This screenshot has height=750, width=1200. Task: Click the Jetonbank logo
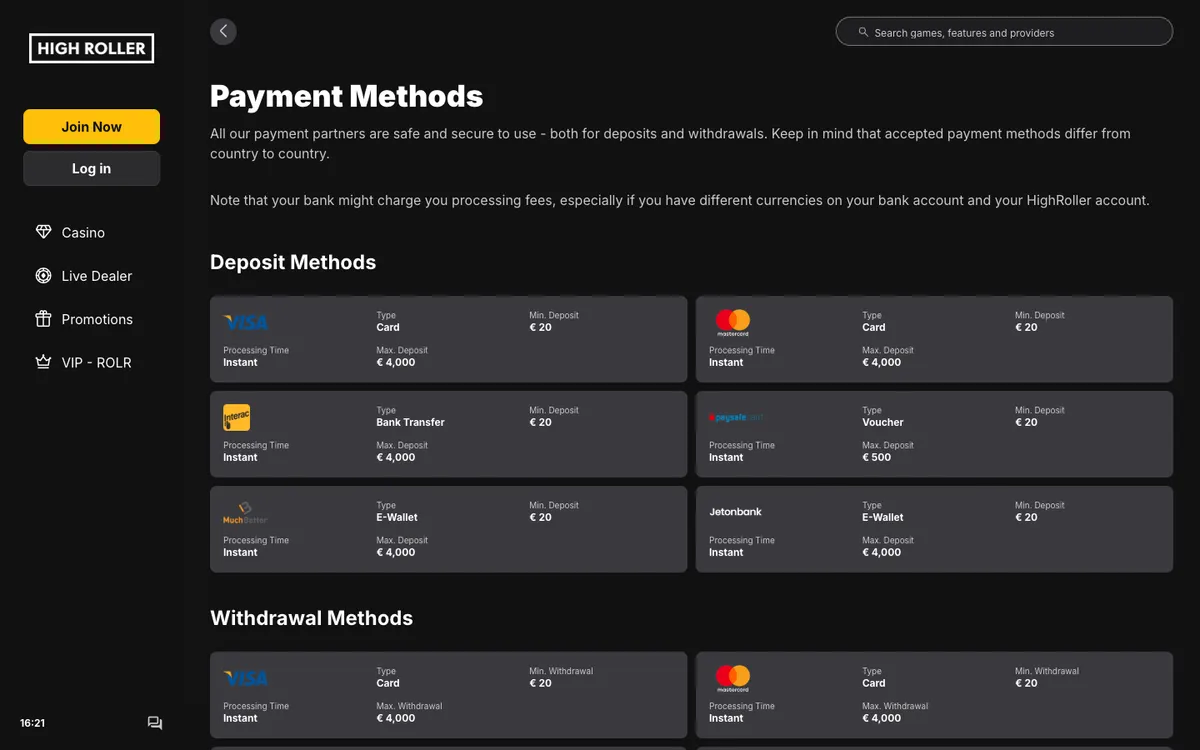(x=735, y=512)
